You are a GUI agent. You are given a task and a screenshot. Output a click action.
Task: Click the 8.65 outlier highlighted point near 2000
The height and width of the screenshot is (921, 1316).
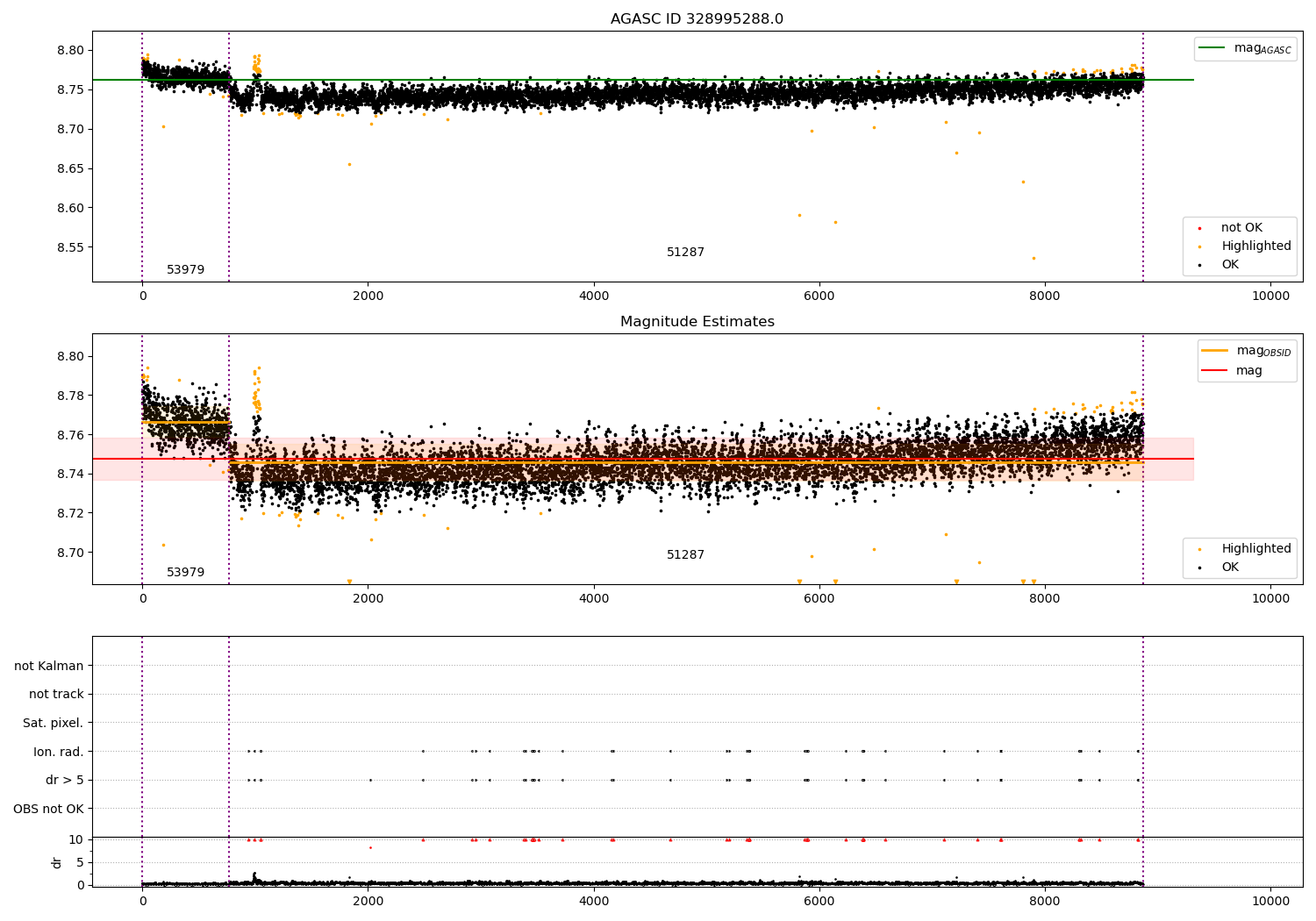pyautogui.click(x=349, y=164)
